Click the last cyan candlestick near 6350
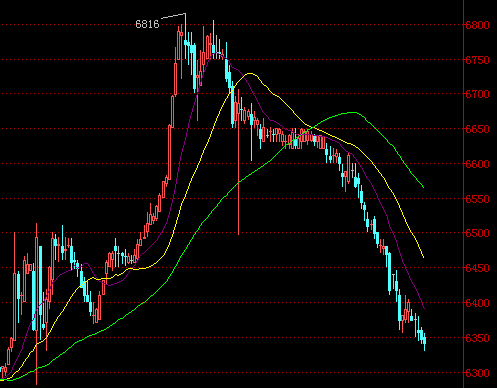The height and width of the screenshot is (388, 497). [x=424, y=341]
